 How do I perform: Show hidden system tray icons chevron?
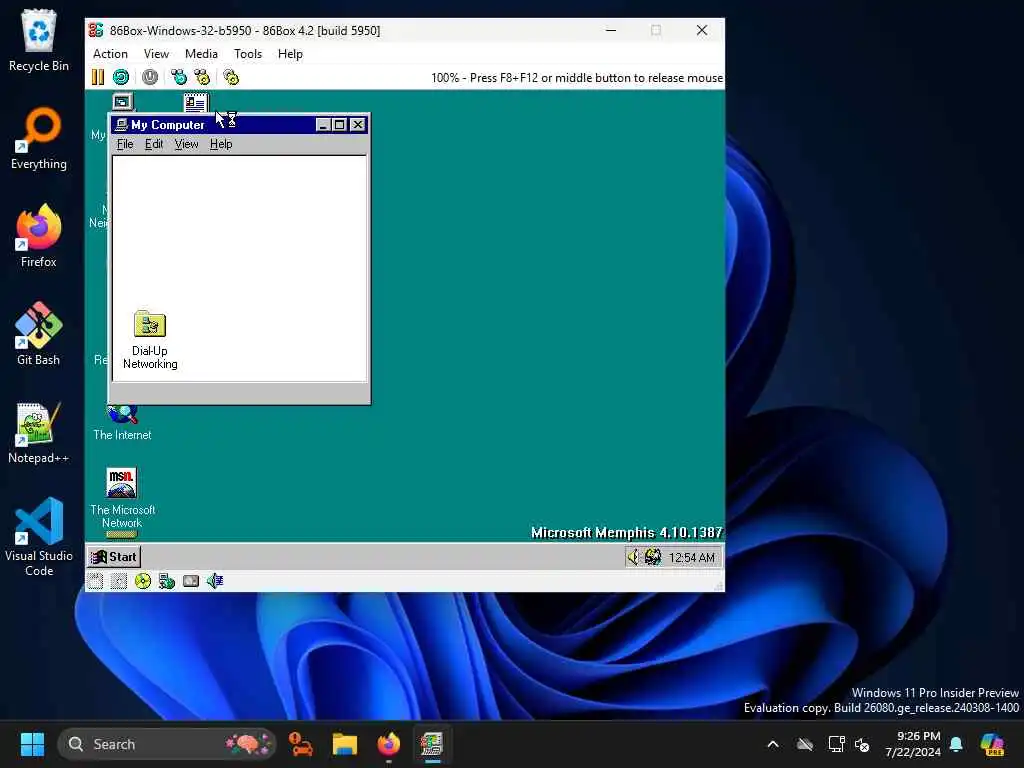(773, 744)
